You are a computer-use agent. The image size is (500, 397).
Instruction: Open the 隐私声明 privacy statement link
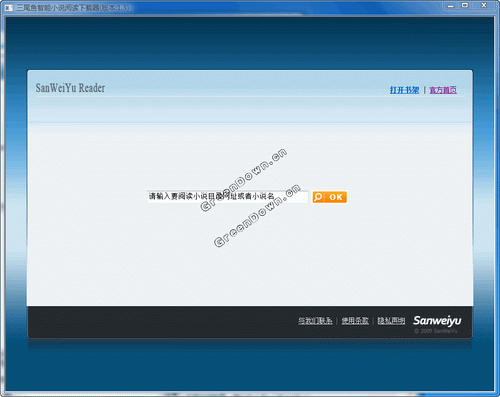[x=391, y=321]
